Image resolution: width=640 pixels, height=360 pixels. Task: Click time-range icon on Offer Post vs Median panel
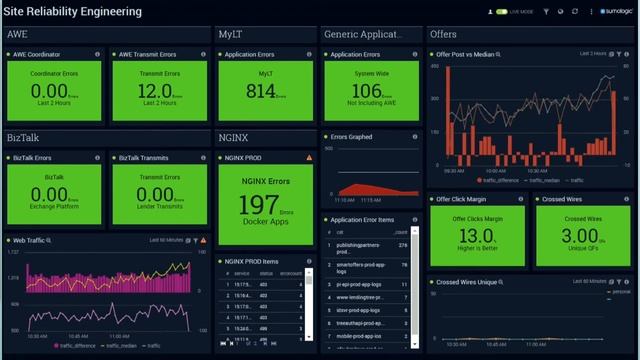click(x=611, y=54)
